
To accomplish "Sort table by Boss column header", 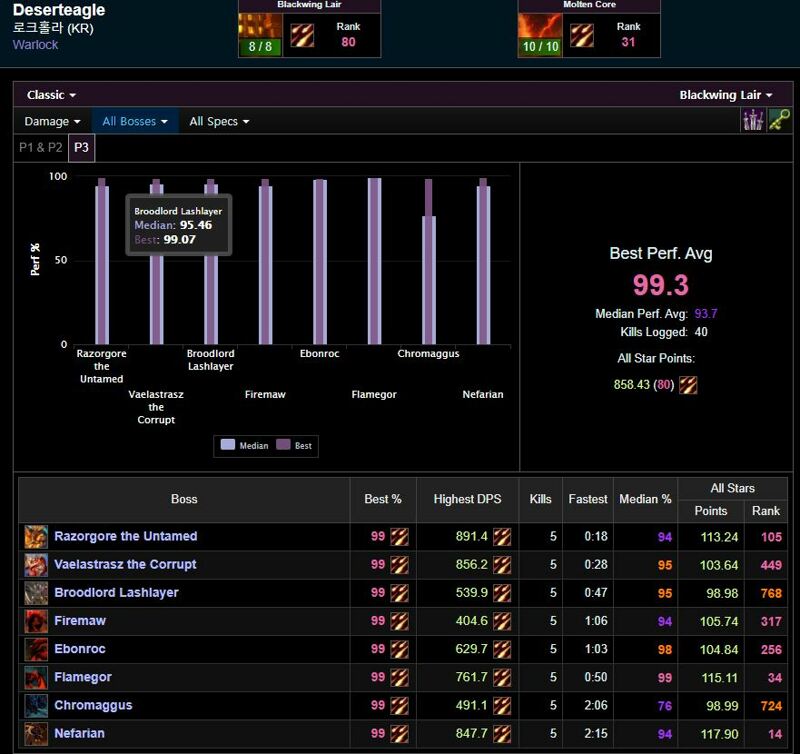I will click(x=184, y=499).
